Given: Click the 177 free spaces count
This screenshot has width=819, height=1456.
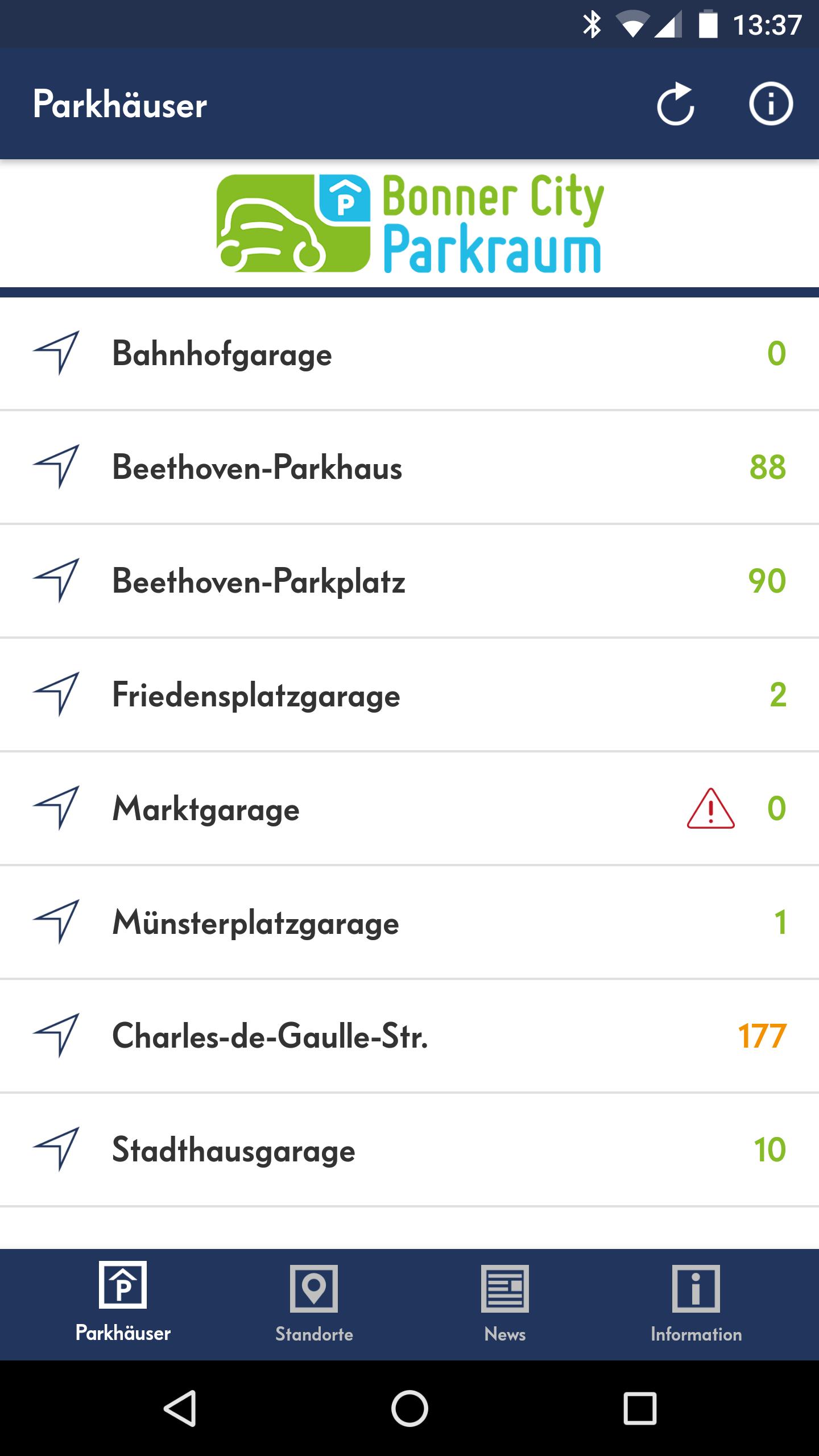Looking at the screenshot, I should click(762, 1036).
